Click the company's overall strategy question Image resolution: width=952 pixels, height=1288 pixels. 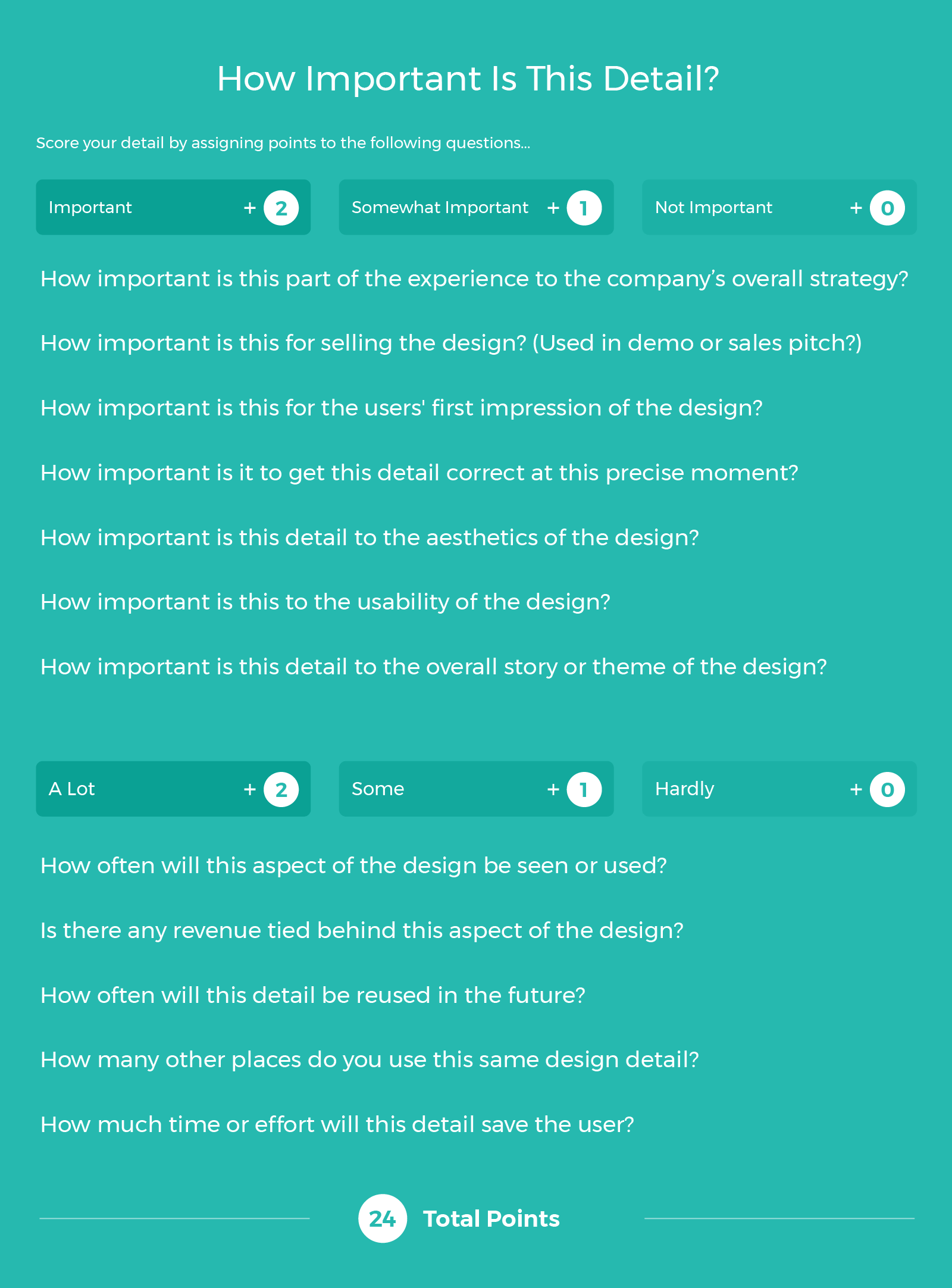[474, 279]
